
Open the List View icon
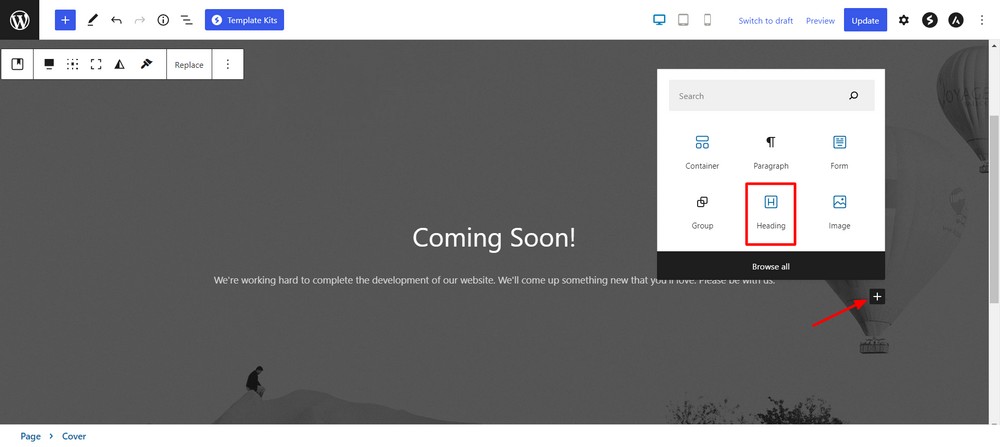pos(186,20)
